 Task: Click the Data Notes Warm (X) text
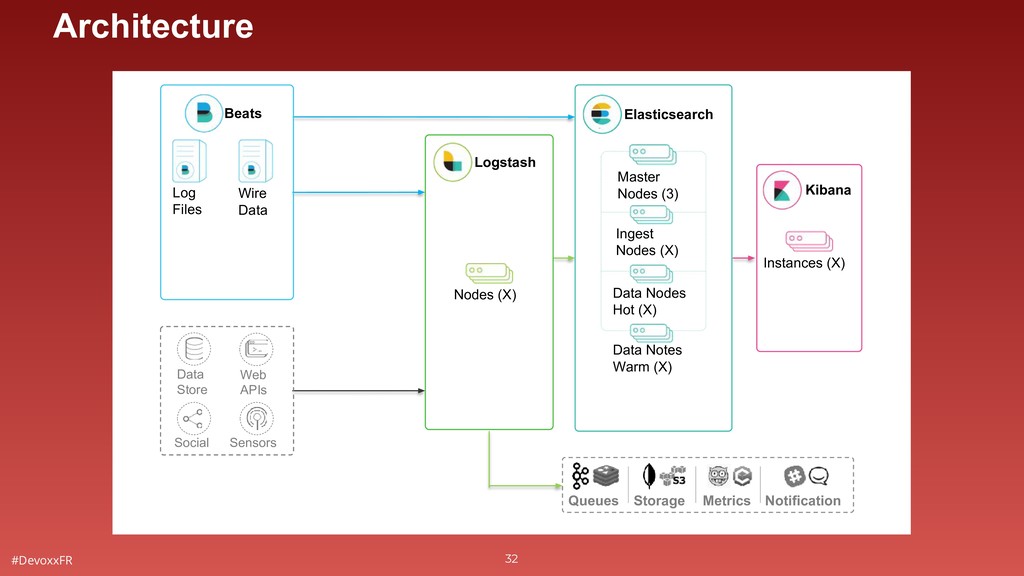647,359
